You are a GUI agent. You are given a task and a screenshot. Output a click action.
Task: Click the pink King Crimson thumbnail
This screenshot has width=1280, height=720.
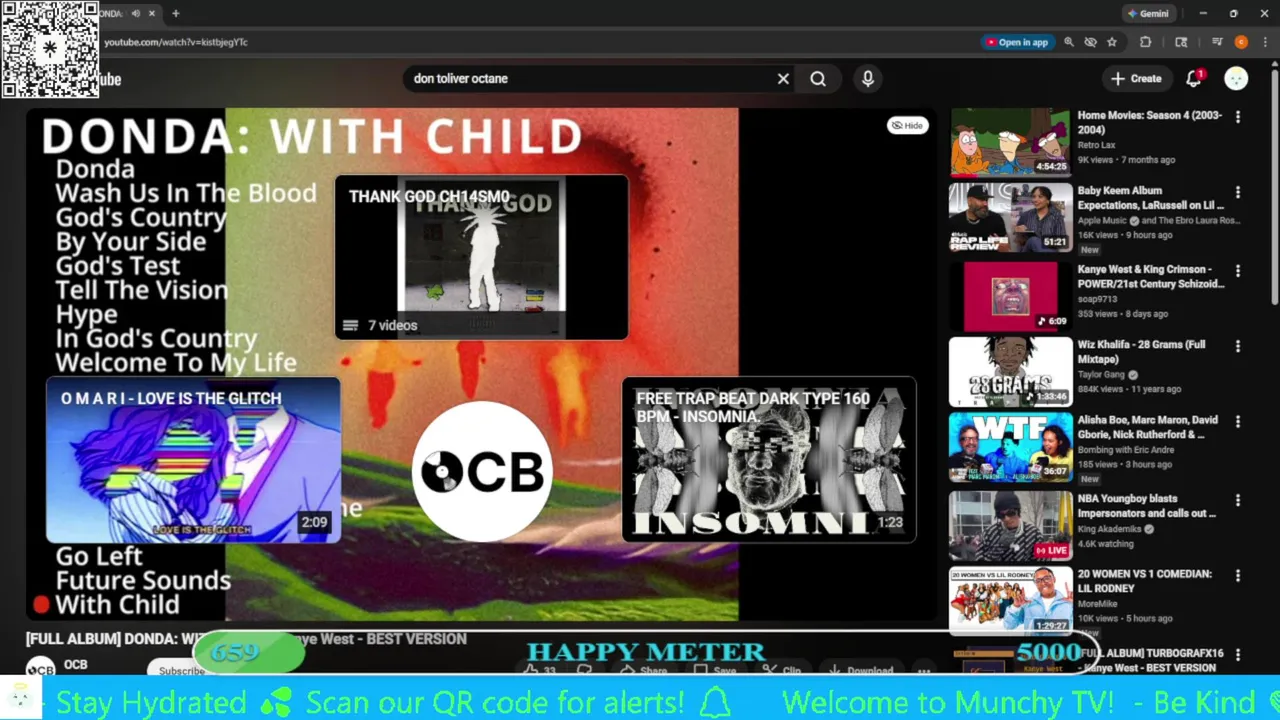click(x=1010, y=296)
